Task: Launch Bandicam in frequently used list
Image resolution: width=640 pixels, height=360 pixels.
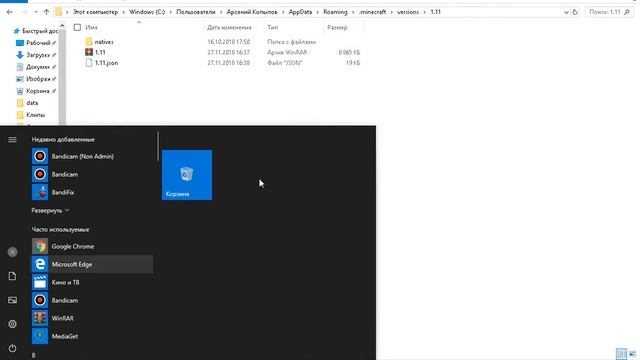Action: (93, 300)
